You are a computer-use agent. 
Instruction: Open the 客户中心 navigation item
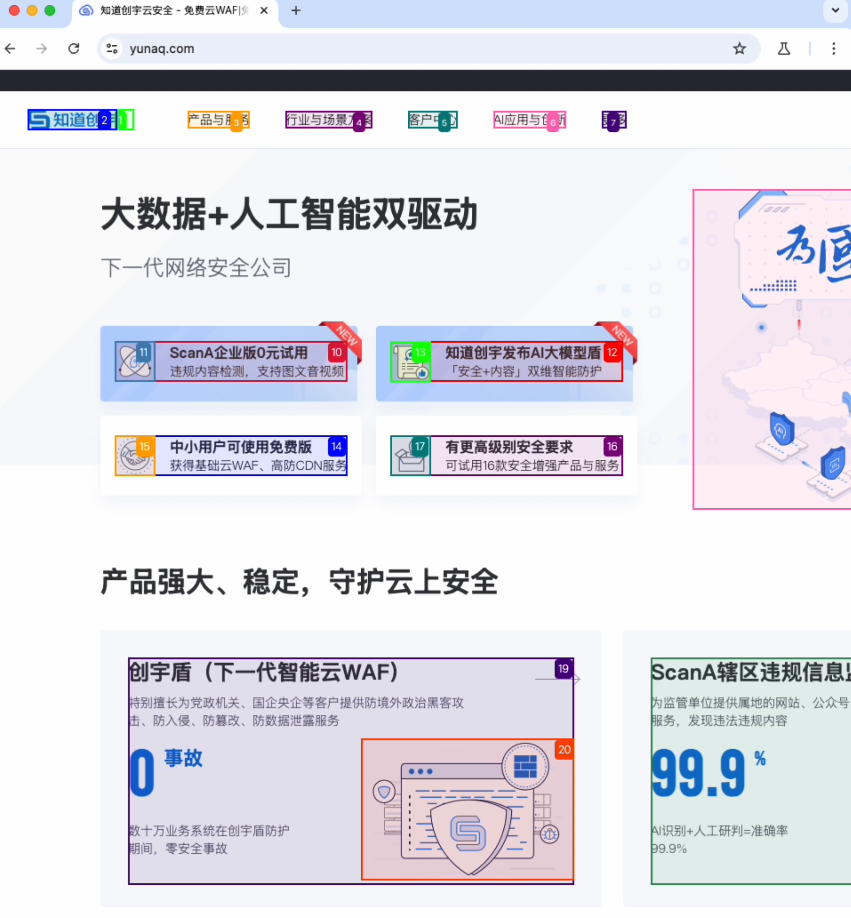[433, 120]
